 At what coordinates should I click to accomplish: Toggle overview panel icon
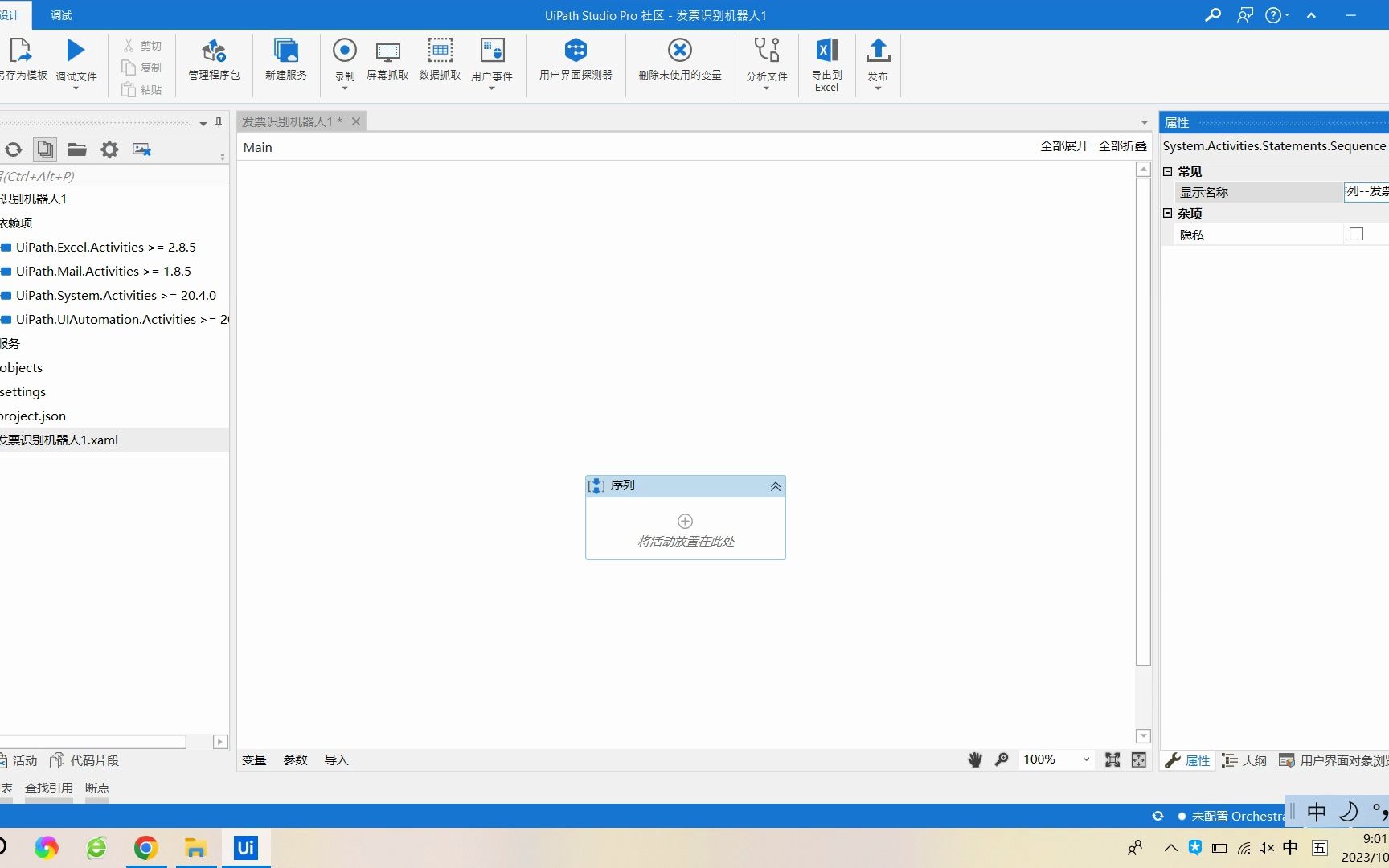[1139, 759]
